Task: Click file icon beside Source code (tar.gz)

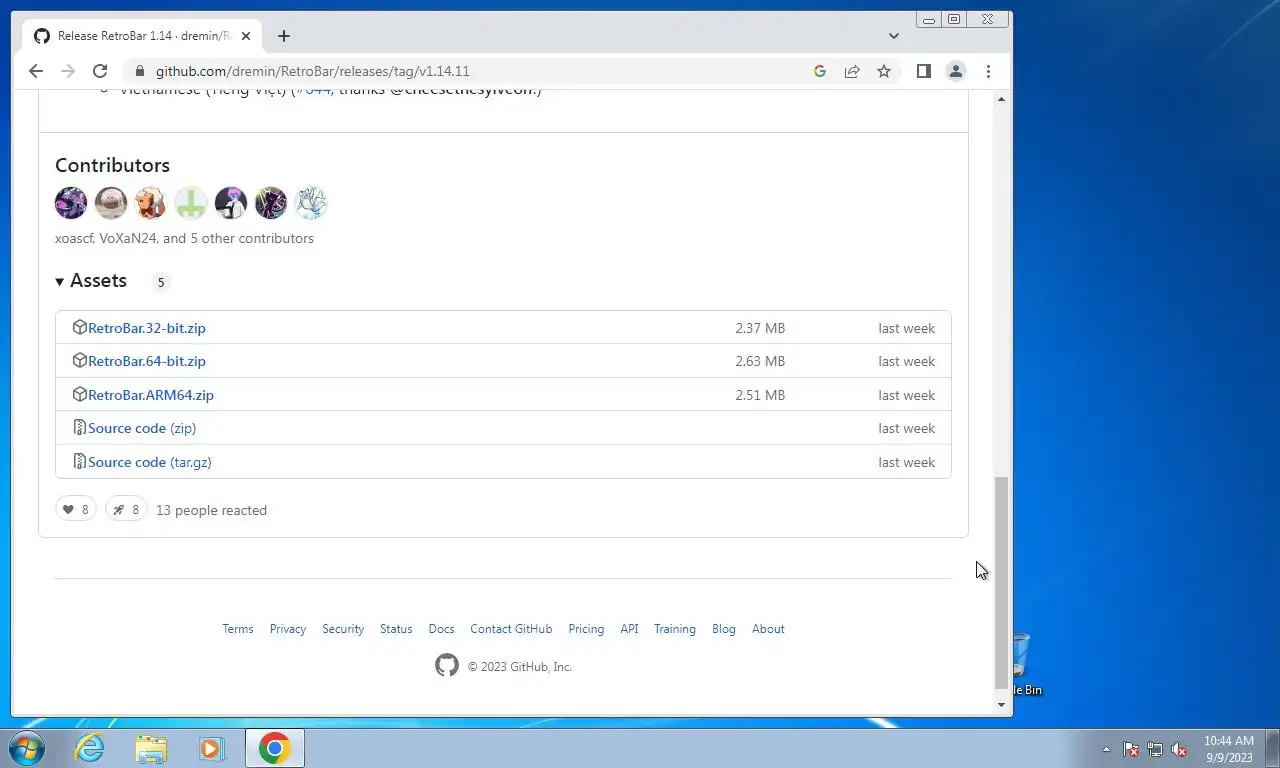Action: click(x=80, y=461)
